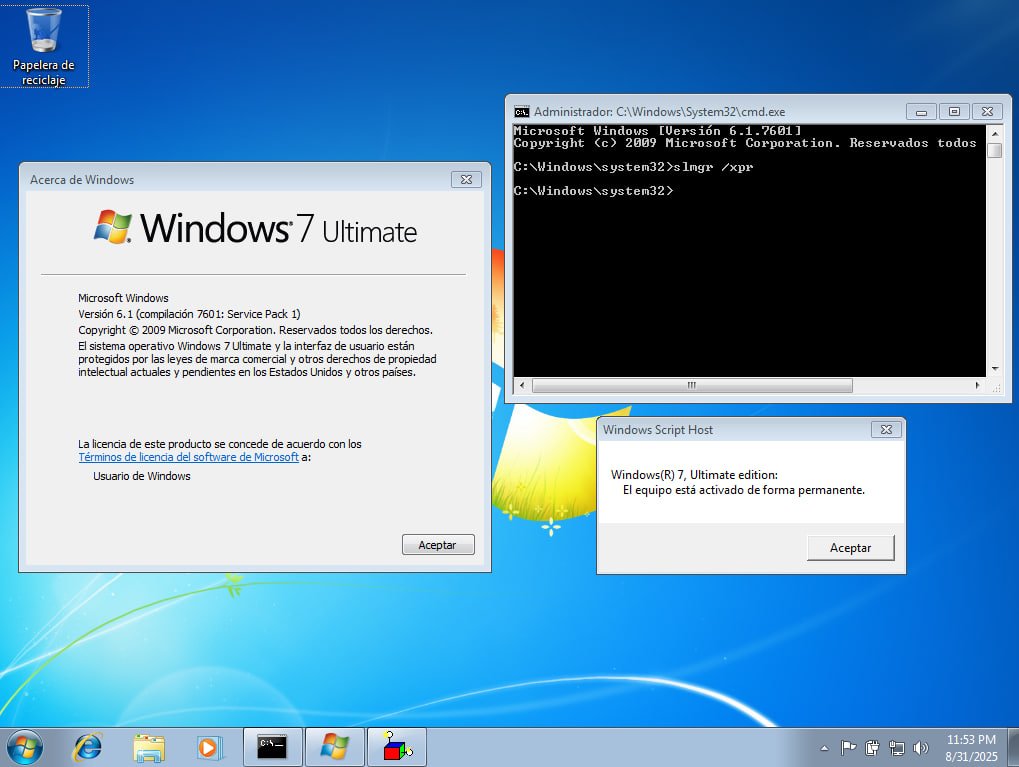Open the volume speaker tray icon
This screenshot has height=767, width=1019.
pos(920,747)
